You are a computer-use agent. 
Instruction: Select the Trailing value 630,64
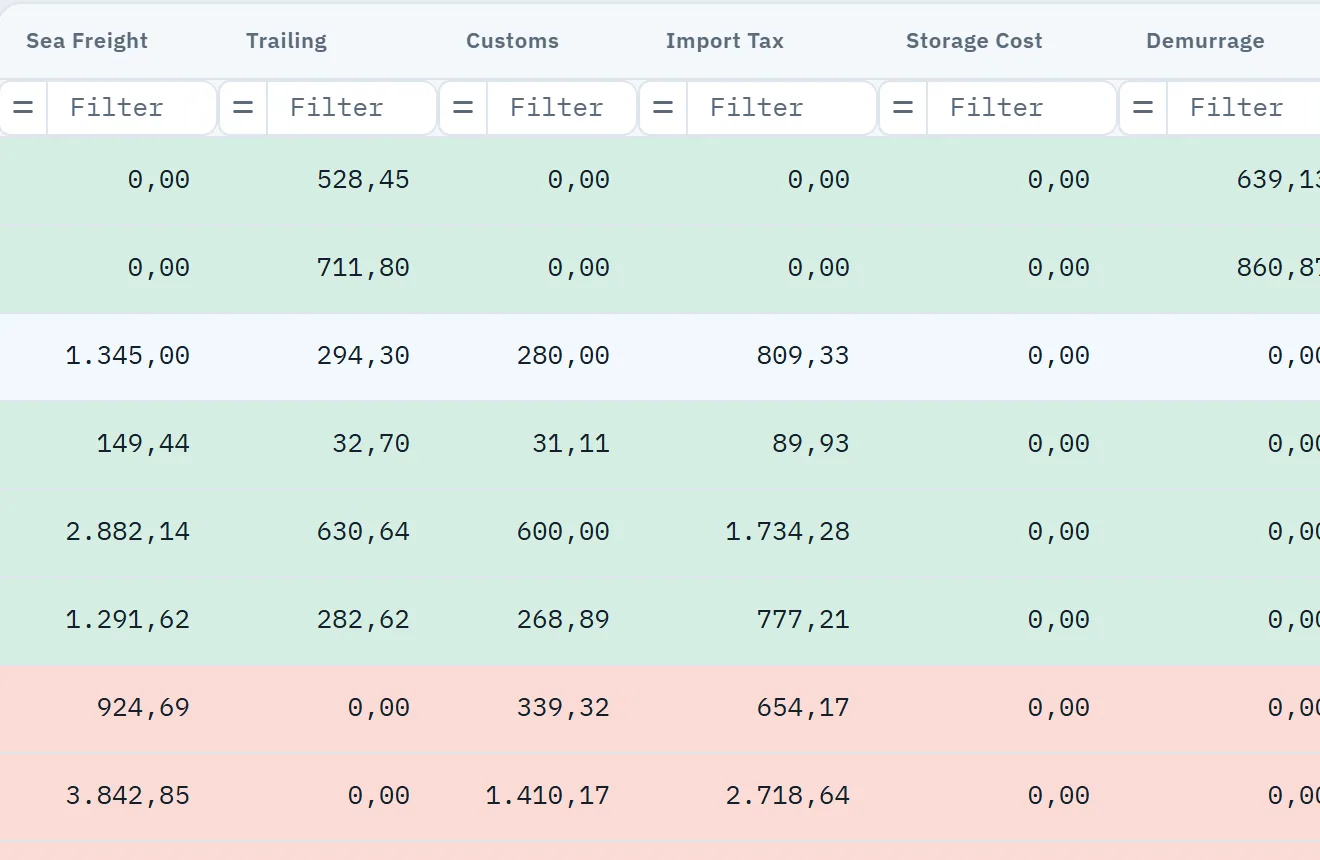pyautogui.click(x=363, y=532)
